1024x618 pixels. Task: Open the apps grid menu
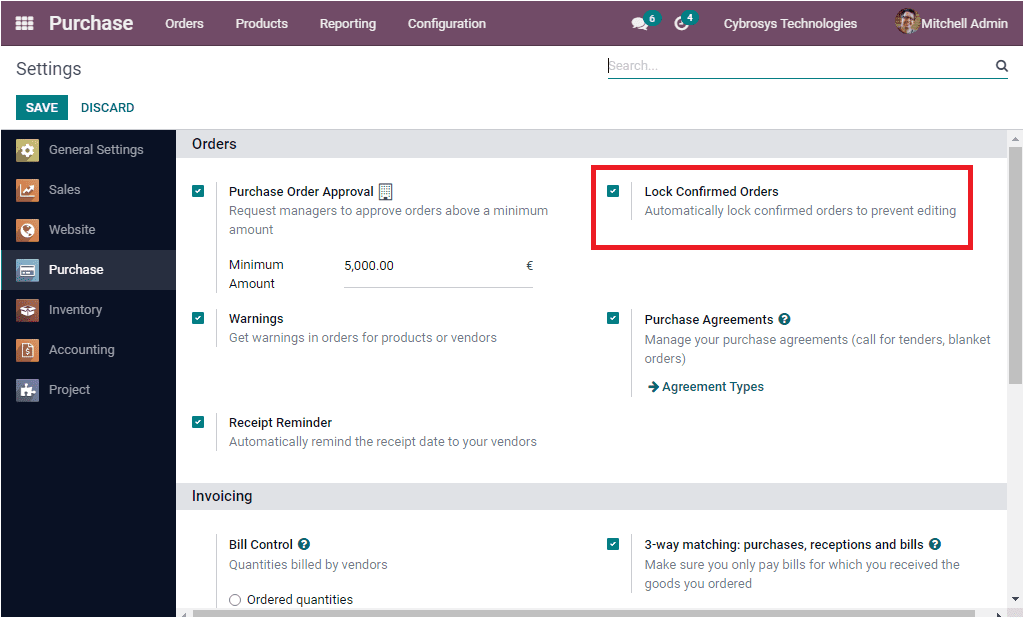[x=24, y=23]
